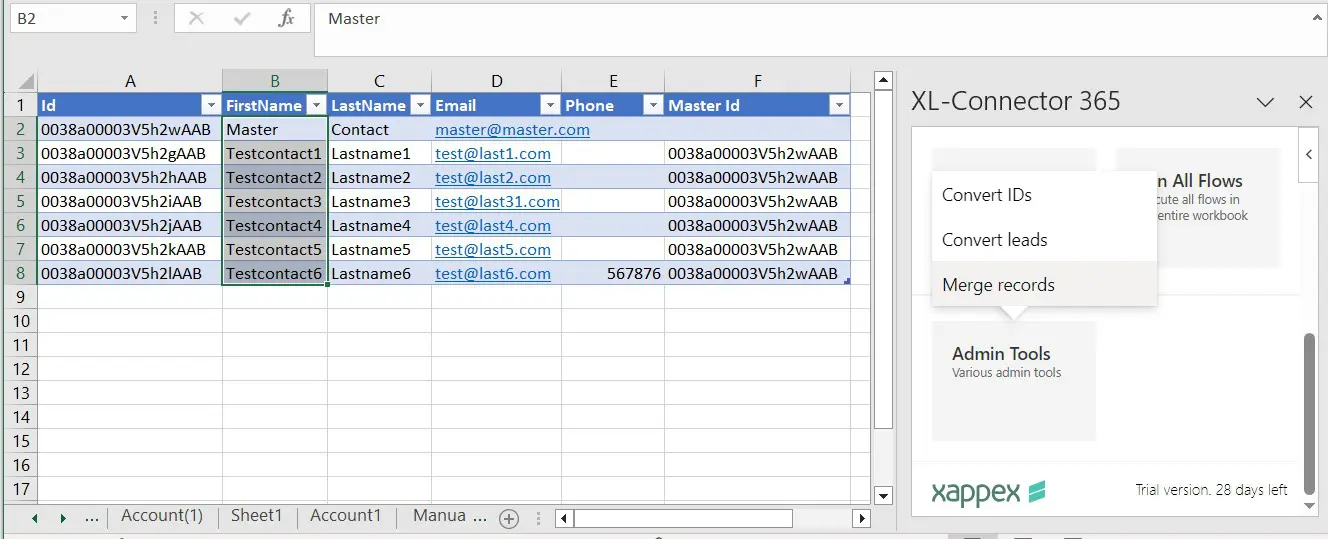Select Merge records menu item

pos(998,285)
